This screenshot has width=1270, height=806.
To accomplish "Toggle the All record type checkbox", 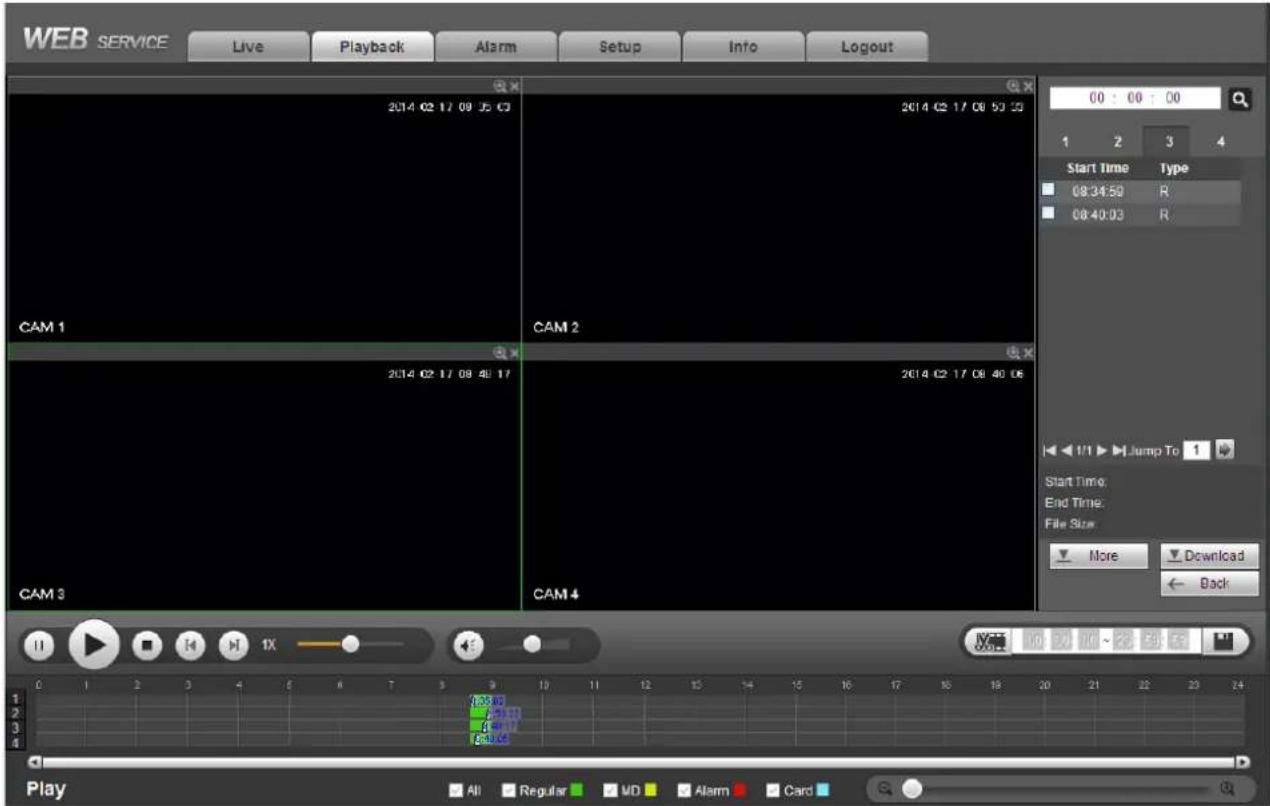I will 455,790.
